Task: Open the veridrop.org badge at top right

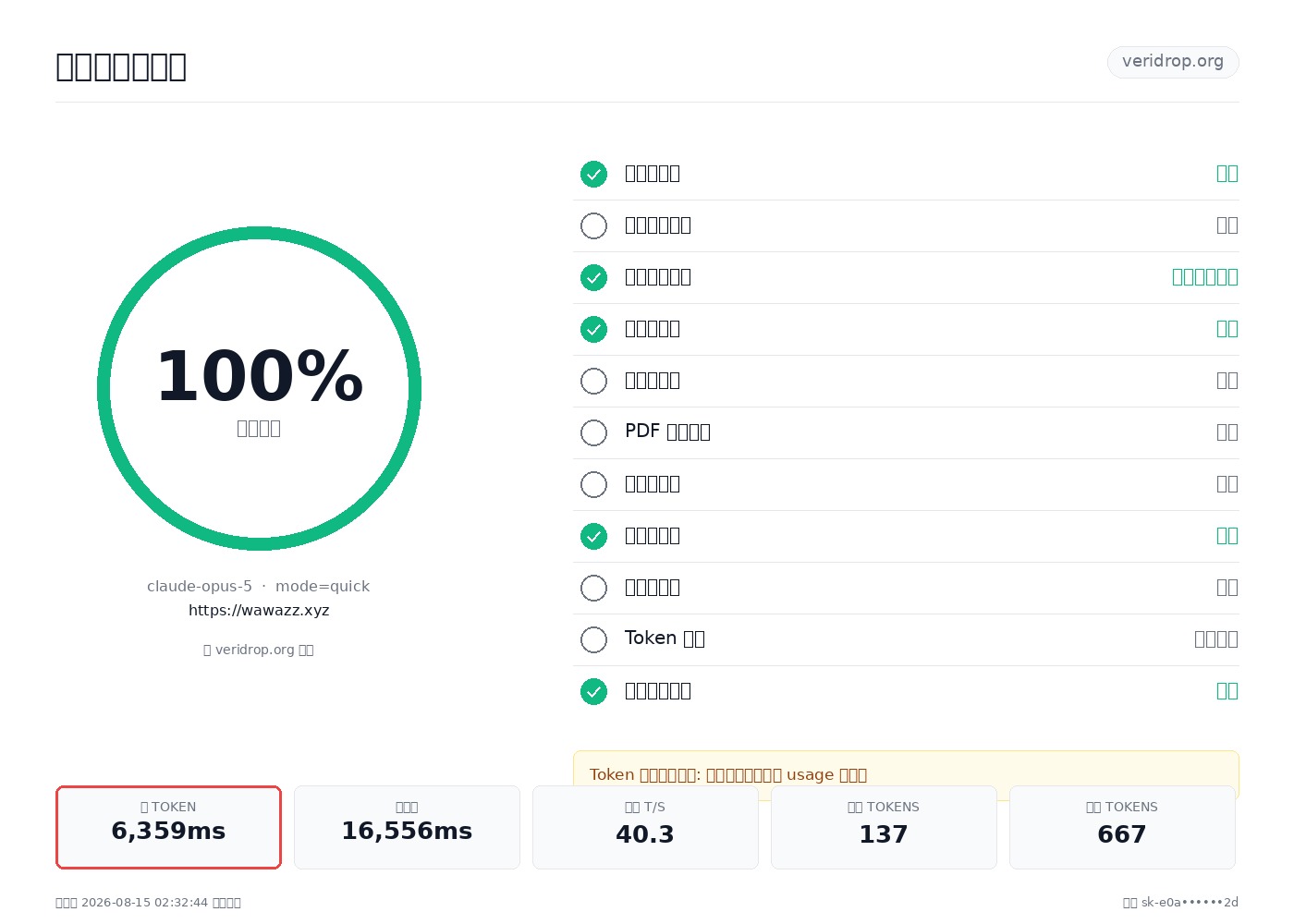Action: [x=1173, y=62]
